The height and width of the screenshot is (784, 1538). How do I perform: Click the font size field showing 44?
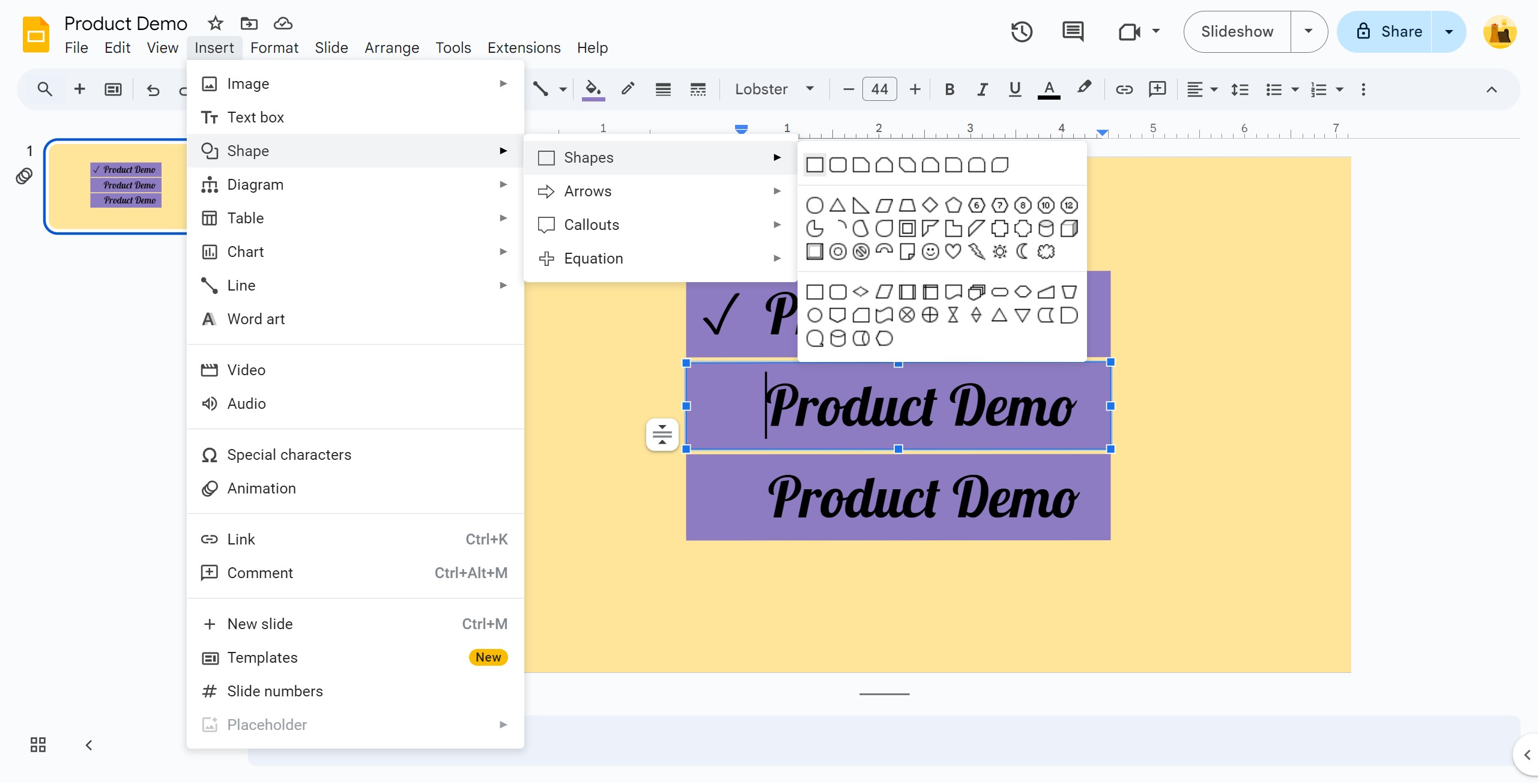879,89
